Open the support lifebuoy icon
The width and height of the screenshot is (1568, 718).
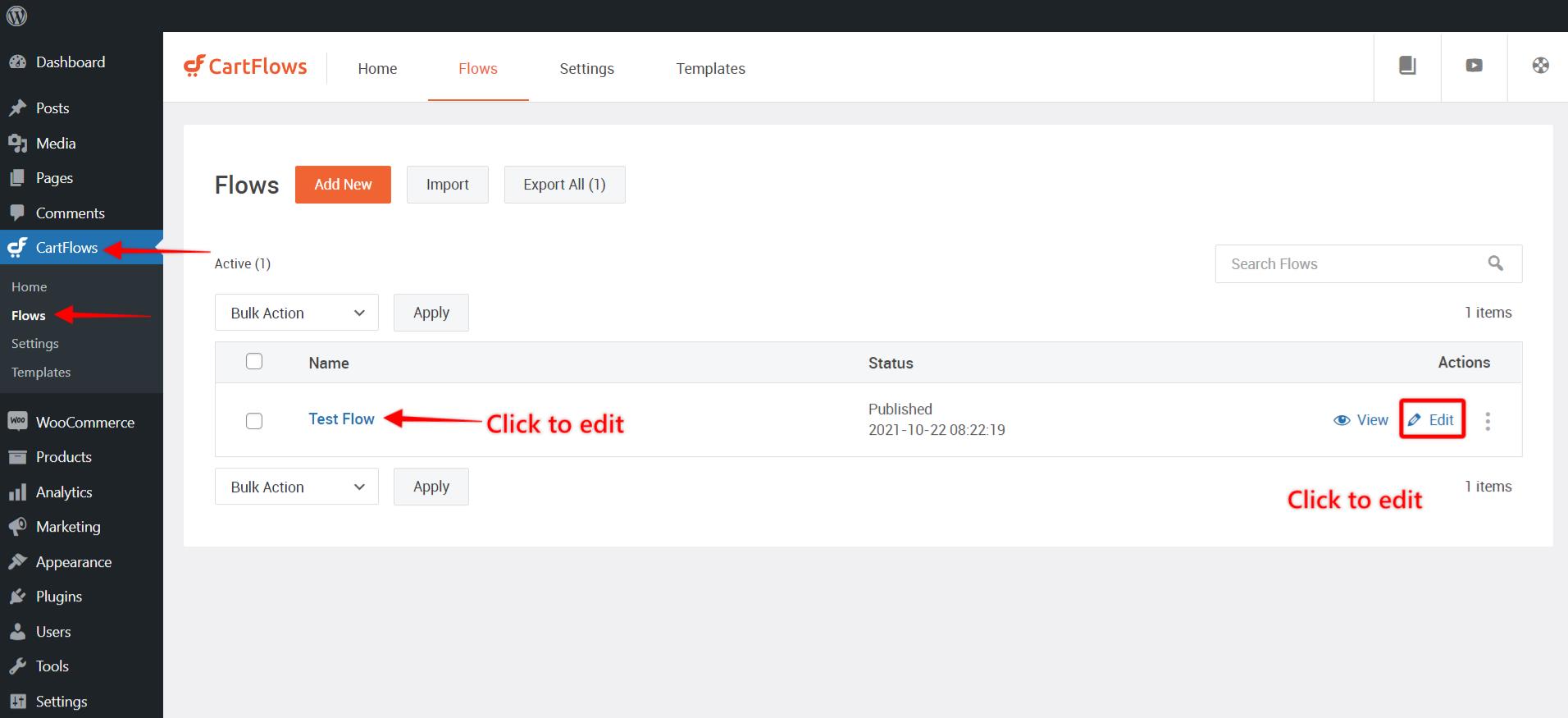[1540, 66]
